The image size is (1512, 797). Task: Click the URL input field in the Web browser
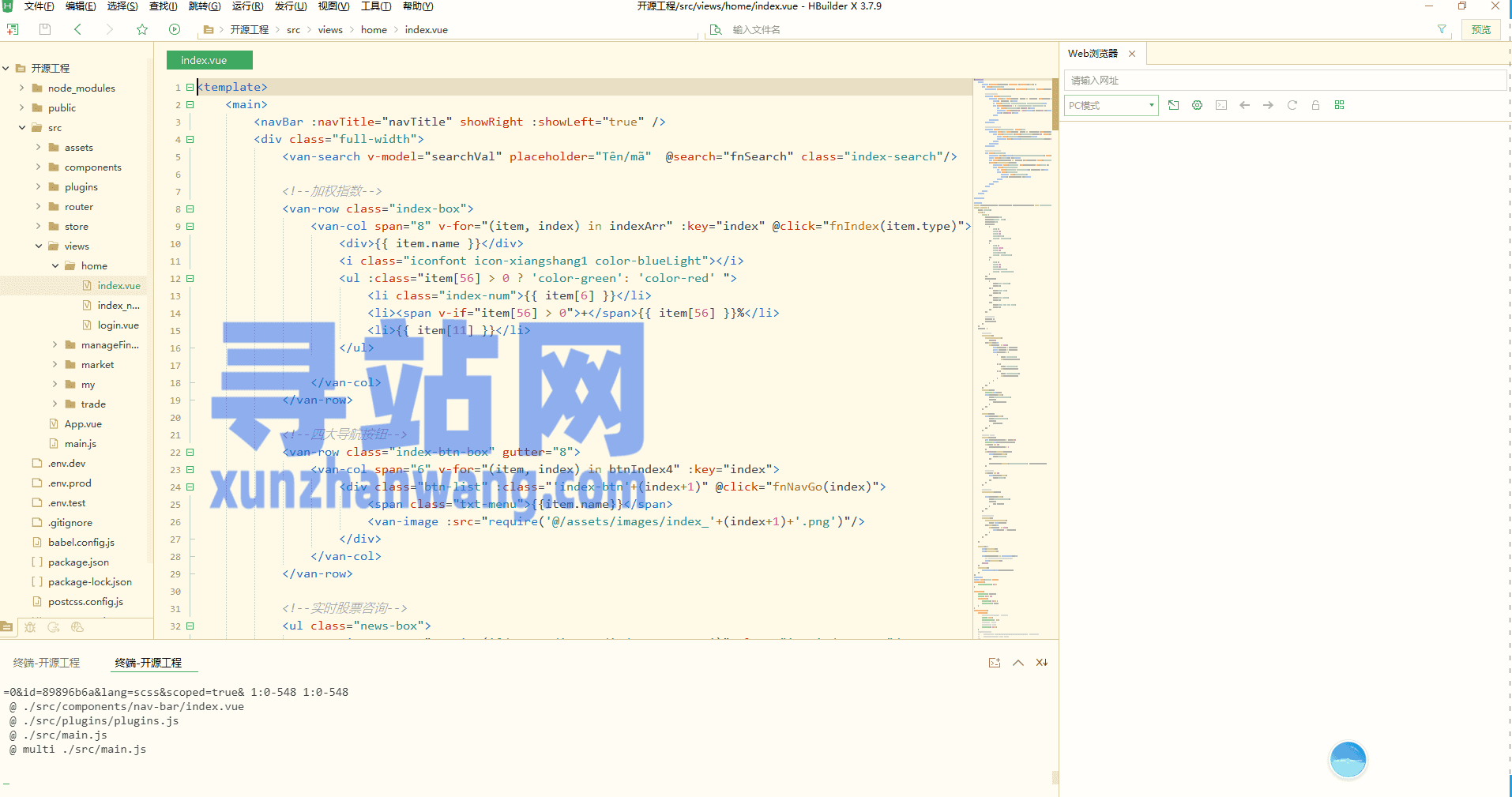click(x=1284, y=81)
